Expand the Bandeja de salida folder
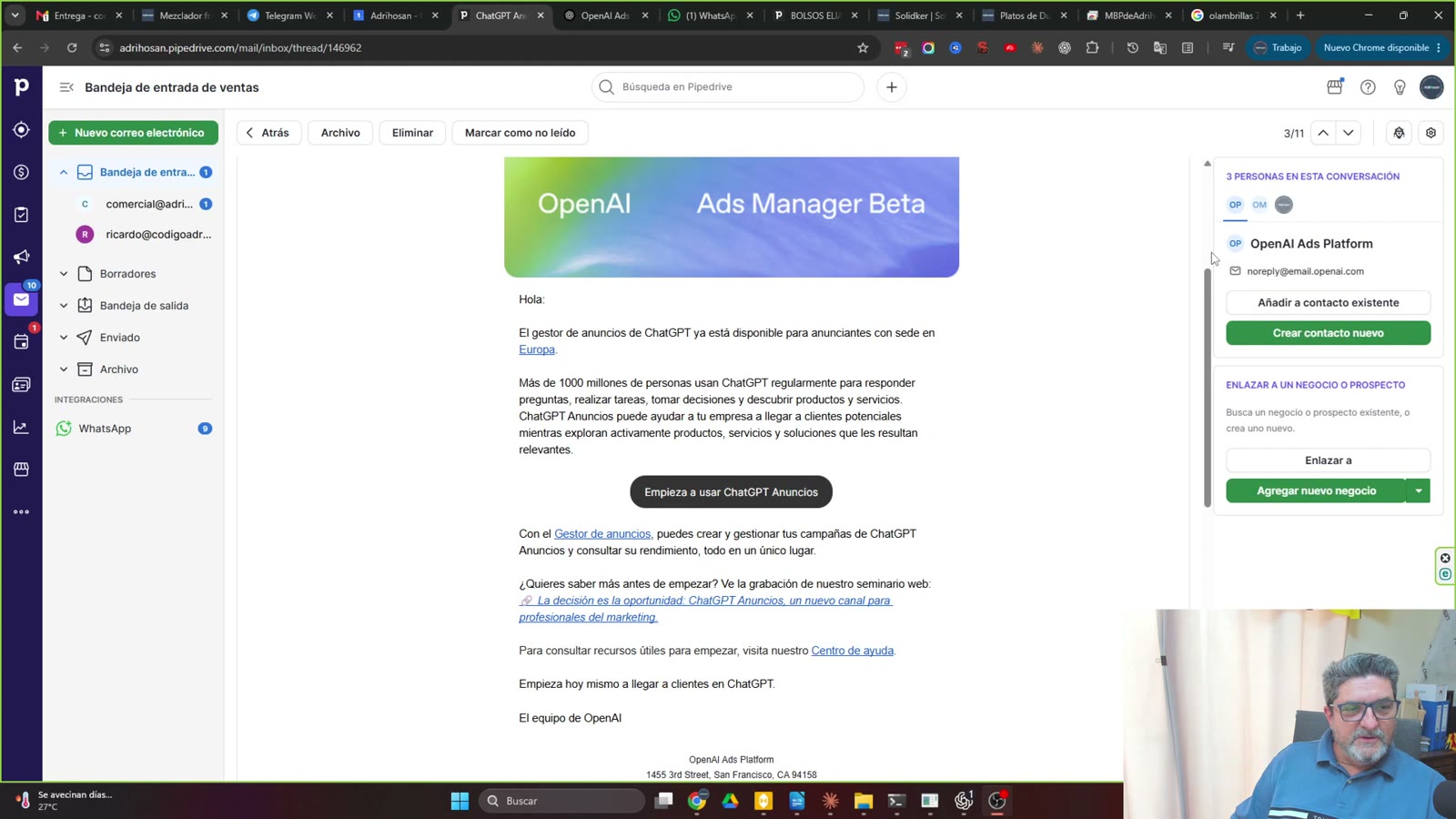1456x819 pixels. (x=64, y=306)
